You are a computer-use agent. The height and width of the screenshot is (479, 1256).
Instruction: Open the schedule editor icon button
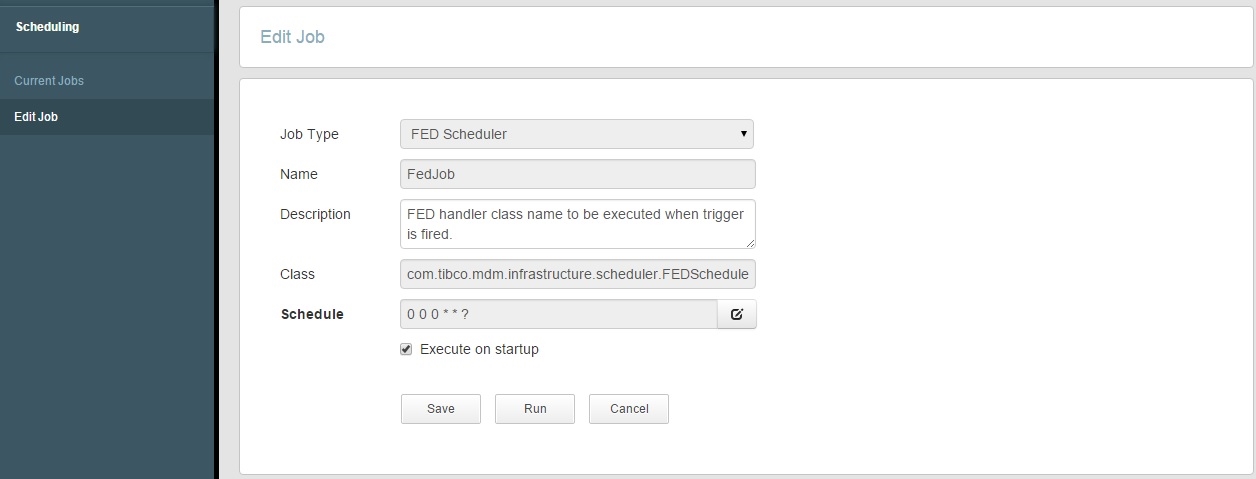pyautogui.click(x=737, y=314)
